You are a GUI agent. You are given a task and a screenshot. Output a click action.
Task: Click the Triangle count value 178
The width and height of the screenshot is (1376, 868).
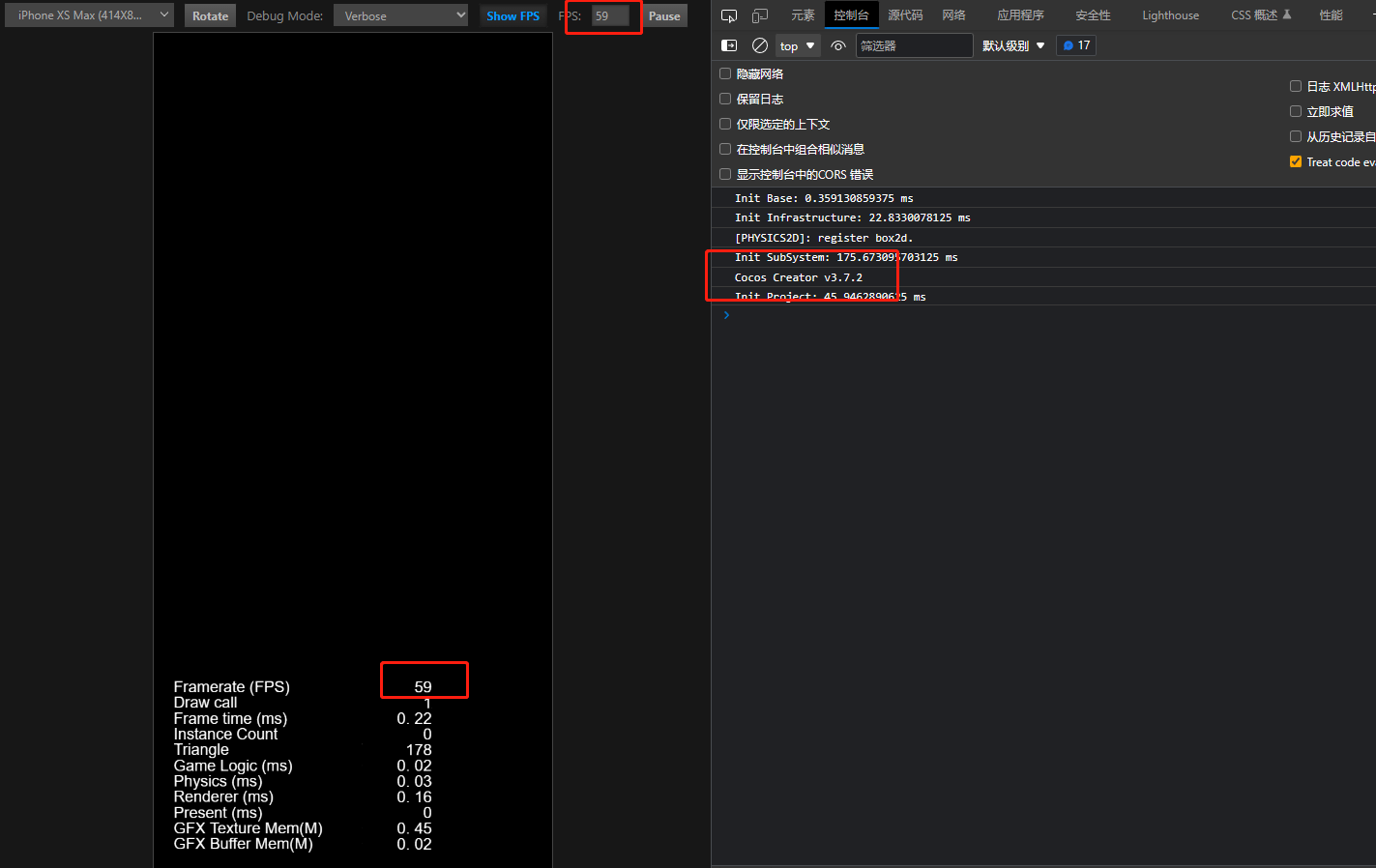click(419, 750)
